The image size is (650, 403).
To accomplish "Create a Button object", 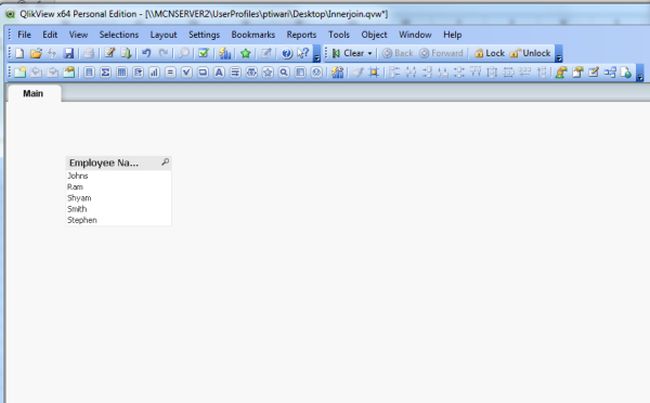I will pos(203,73).
